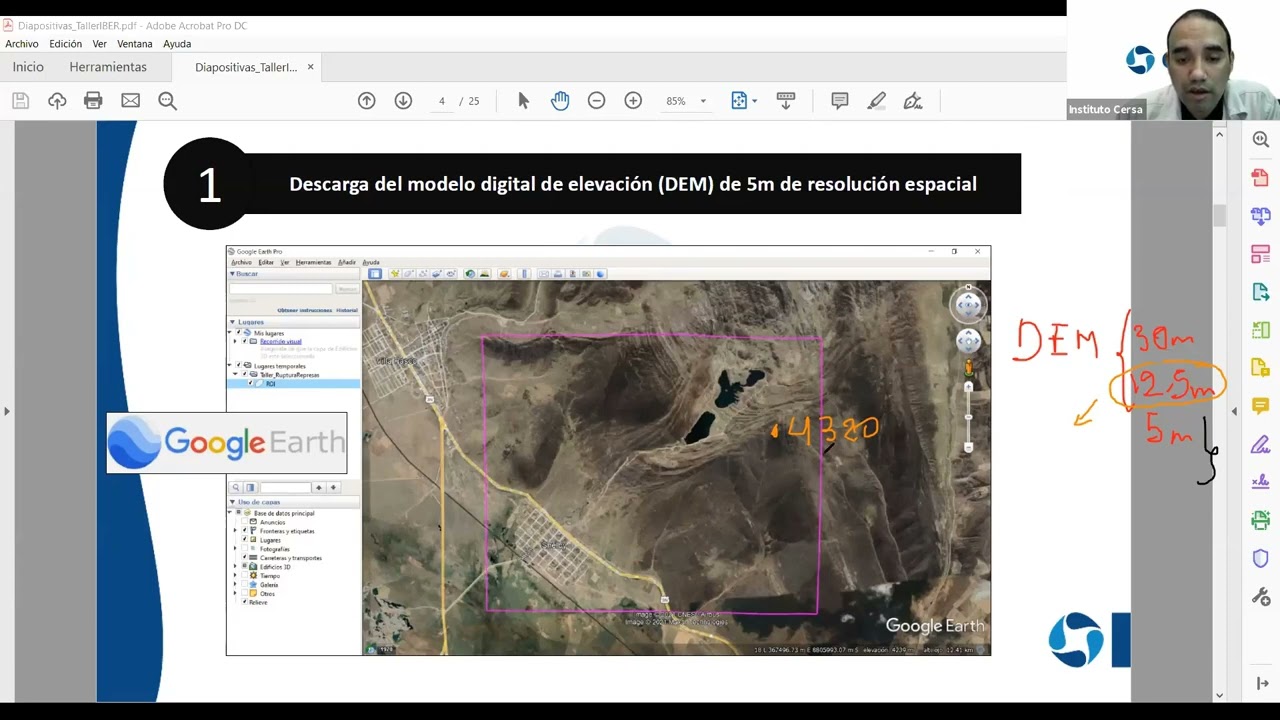Open Fill & Sign tool in sidebar
1280x720 pixels.
1261,444
